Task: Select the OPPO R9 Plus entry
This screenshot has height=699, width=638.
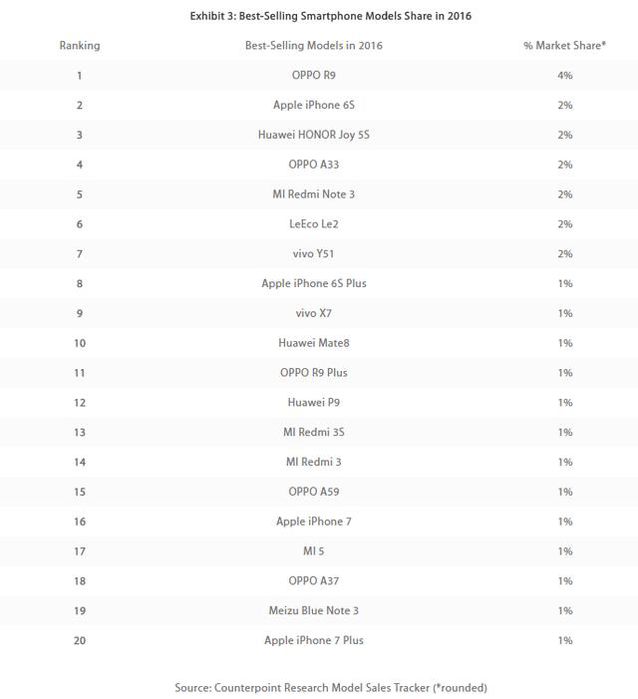Action: coord(314,372)
